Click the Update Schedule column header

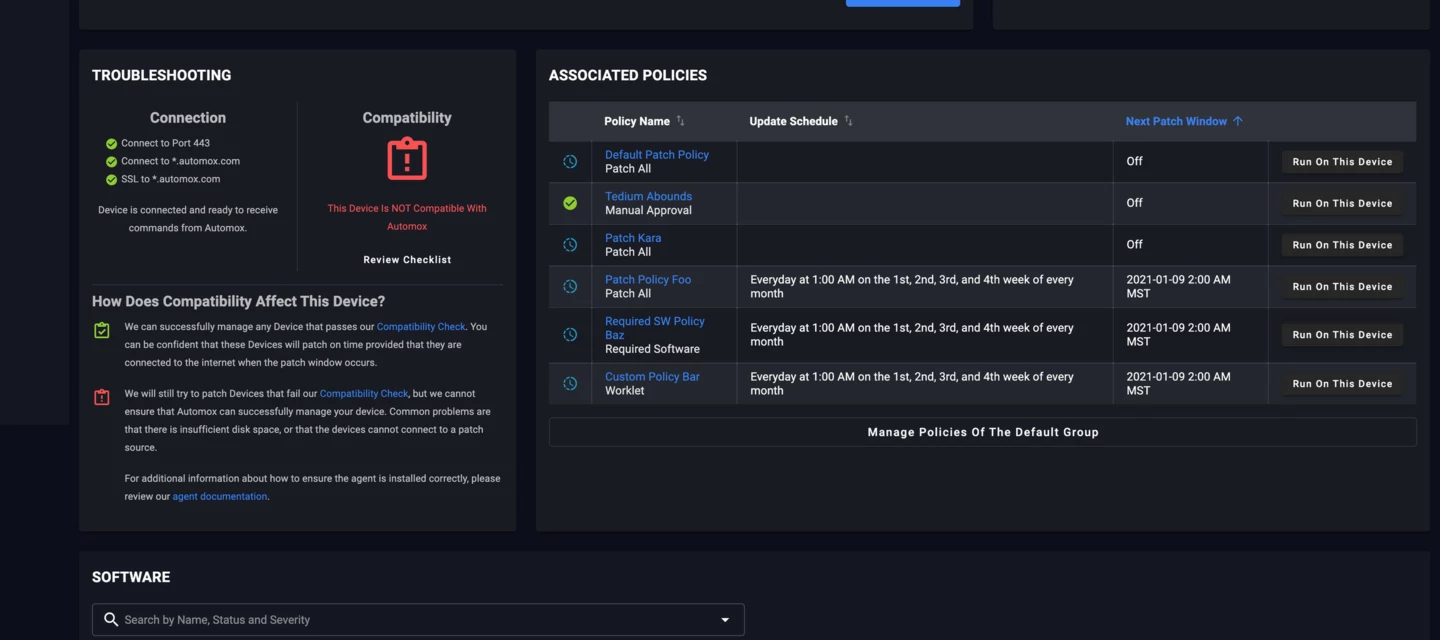(x=794, y=121)
